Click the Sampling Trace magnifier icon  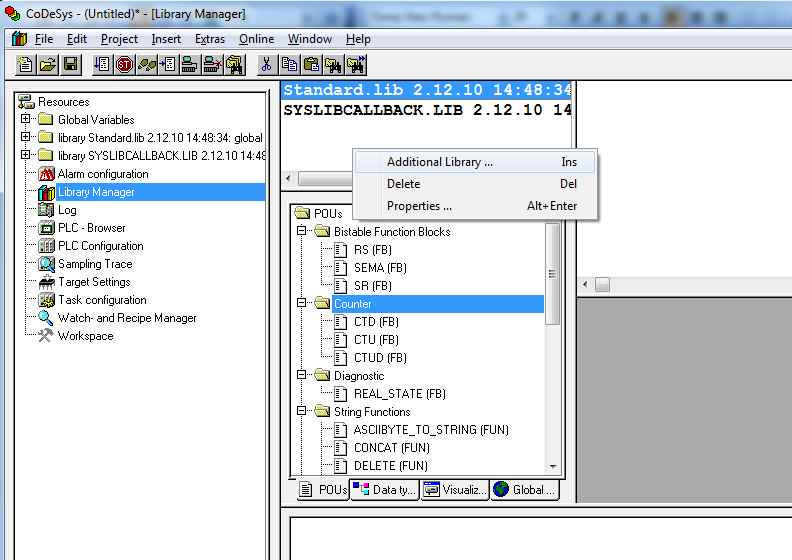[x=46, y=264]
